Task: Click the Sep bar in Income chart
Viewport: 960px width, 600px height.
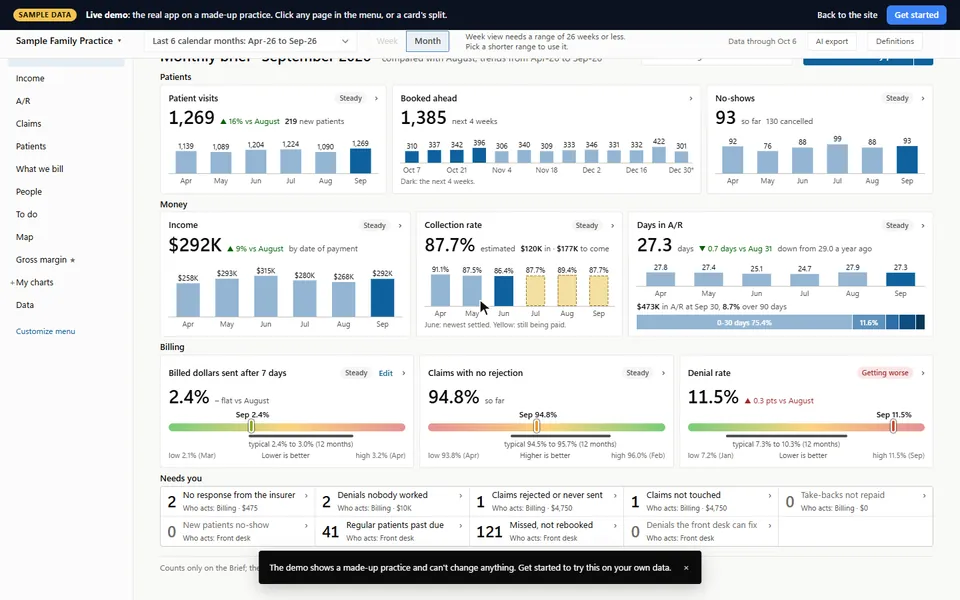Action: pyautogui.click(x=382, y=298)
